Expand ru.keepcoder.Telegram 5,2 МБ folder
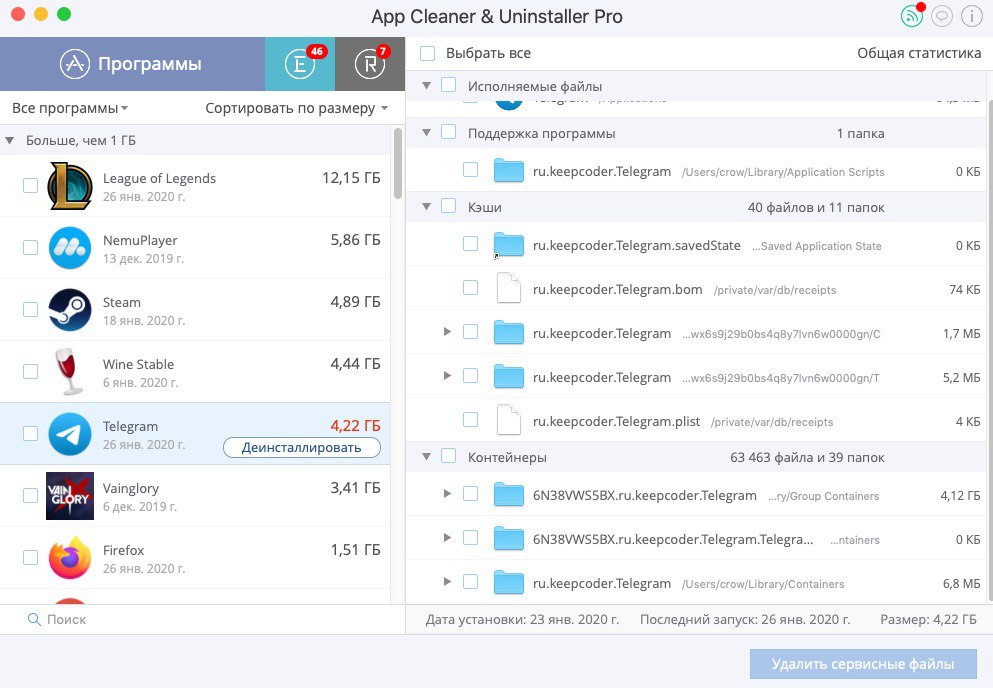The height and width of the screenshot is (688, 993). coord(447,376)
